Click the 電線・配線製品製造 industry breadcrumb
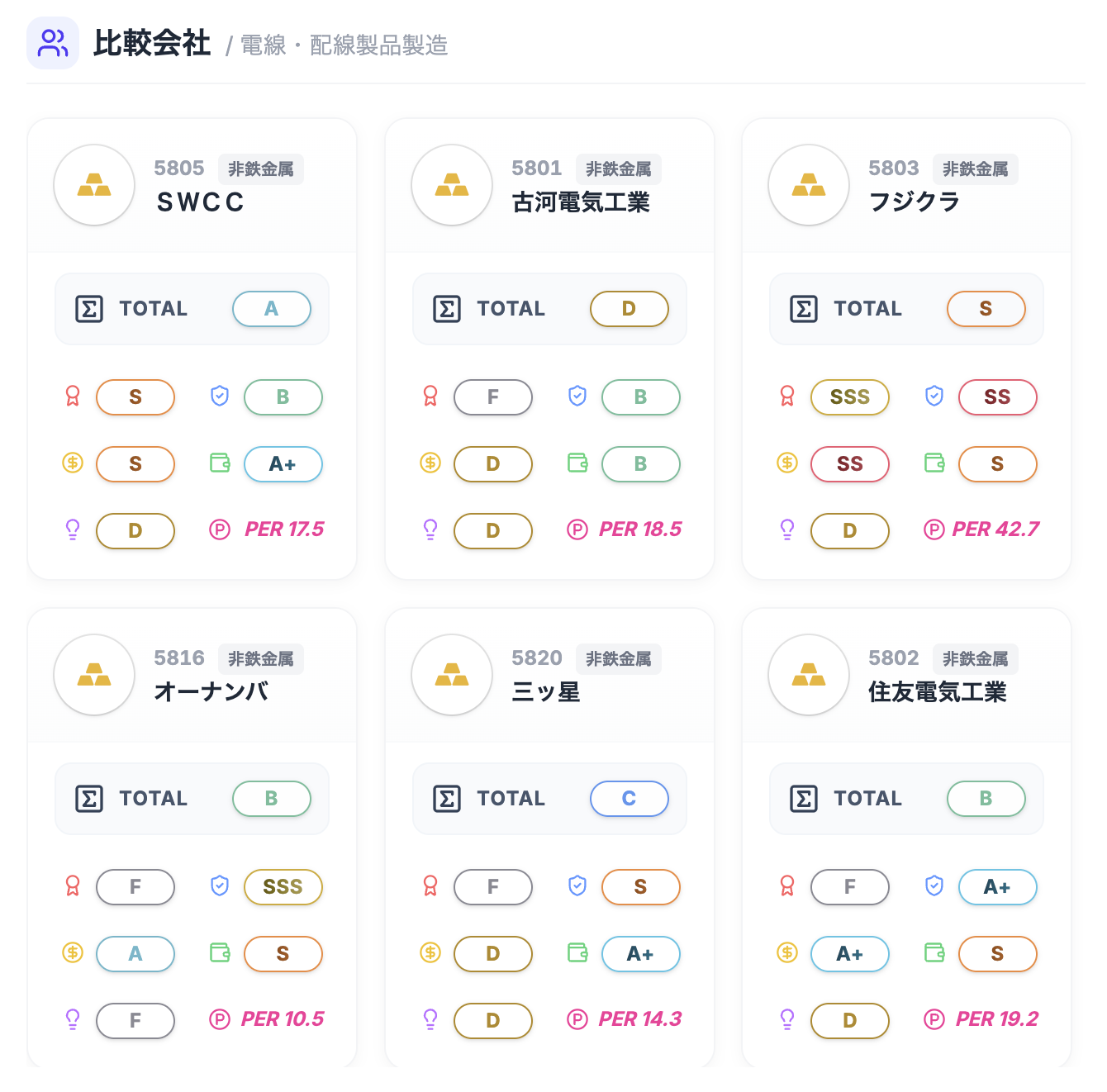1107x1092 pixels. point(344,45)
